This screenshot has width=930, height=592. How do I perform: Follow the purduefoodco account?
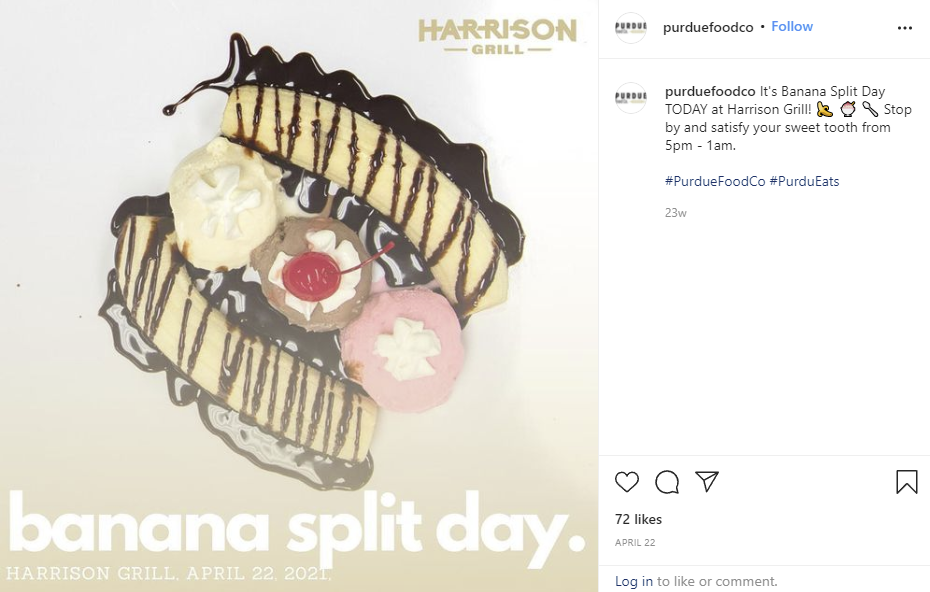tap(792, 27)
